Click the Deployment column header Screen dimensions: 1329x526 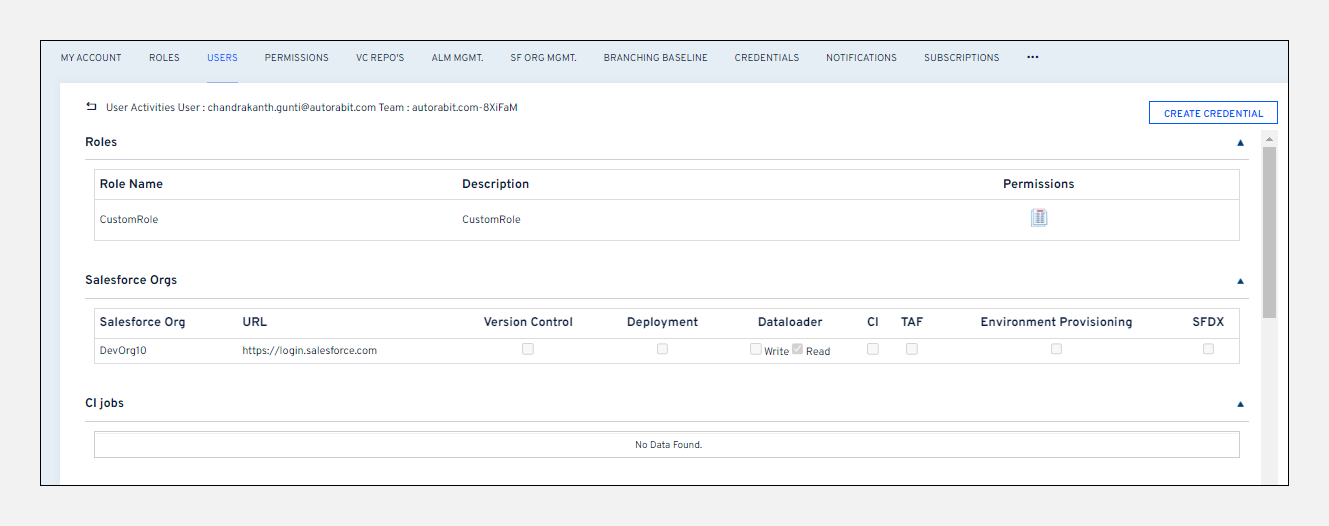point(662,322)
